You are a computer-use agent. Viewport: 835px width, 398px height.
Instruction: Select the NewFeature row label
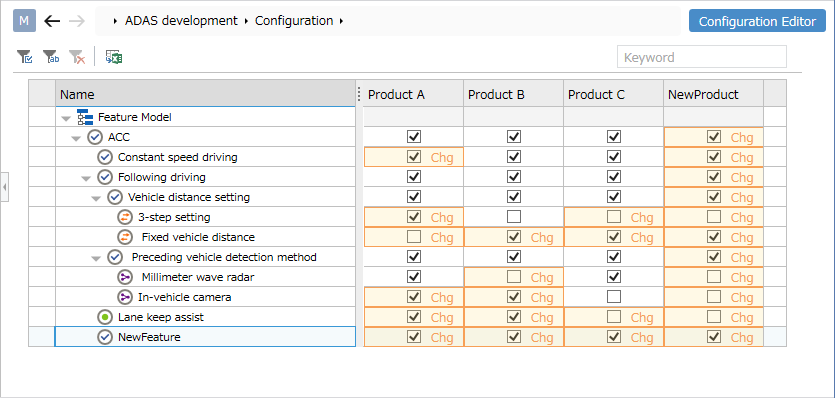(x=149, y=337)
